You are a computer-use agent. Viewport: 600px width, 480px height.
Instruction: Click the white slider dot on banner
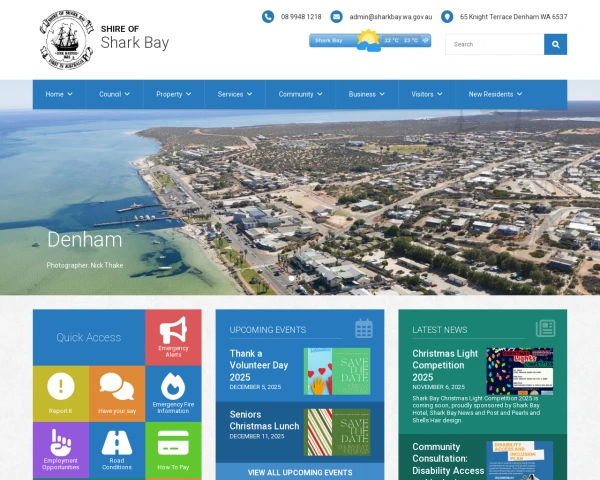[292, 278]
